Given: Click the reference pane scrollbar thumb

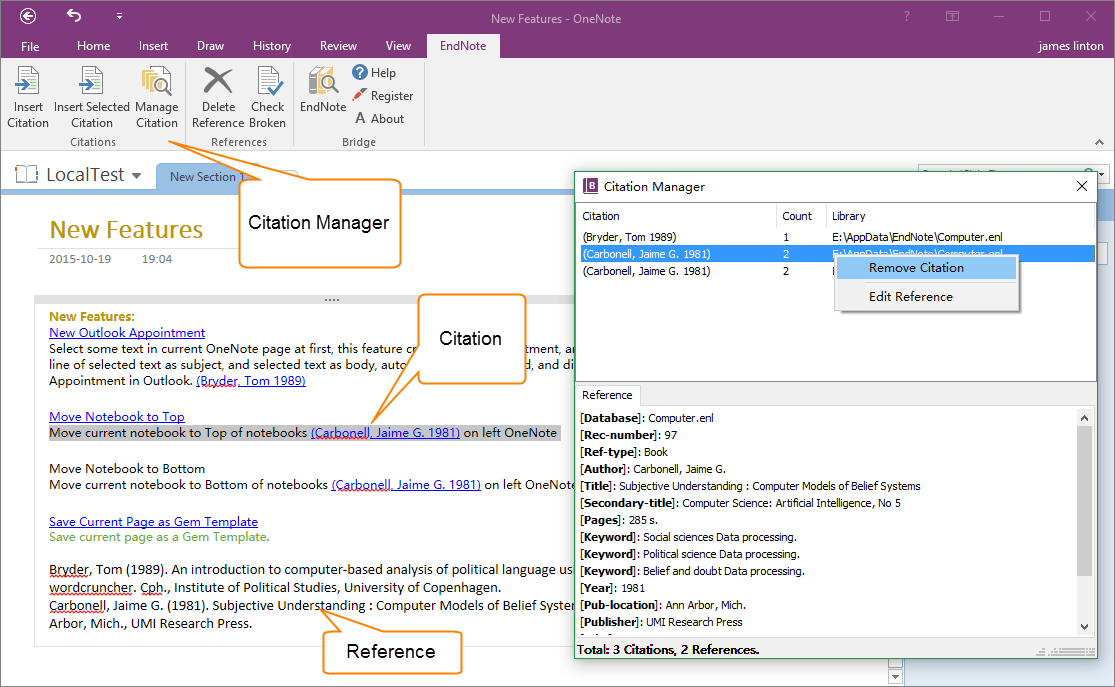Looking at the screenshot, I should pos(1084,501).
